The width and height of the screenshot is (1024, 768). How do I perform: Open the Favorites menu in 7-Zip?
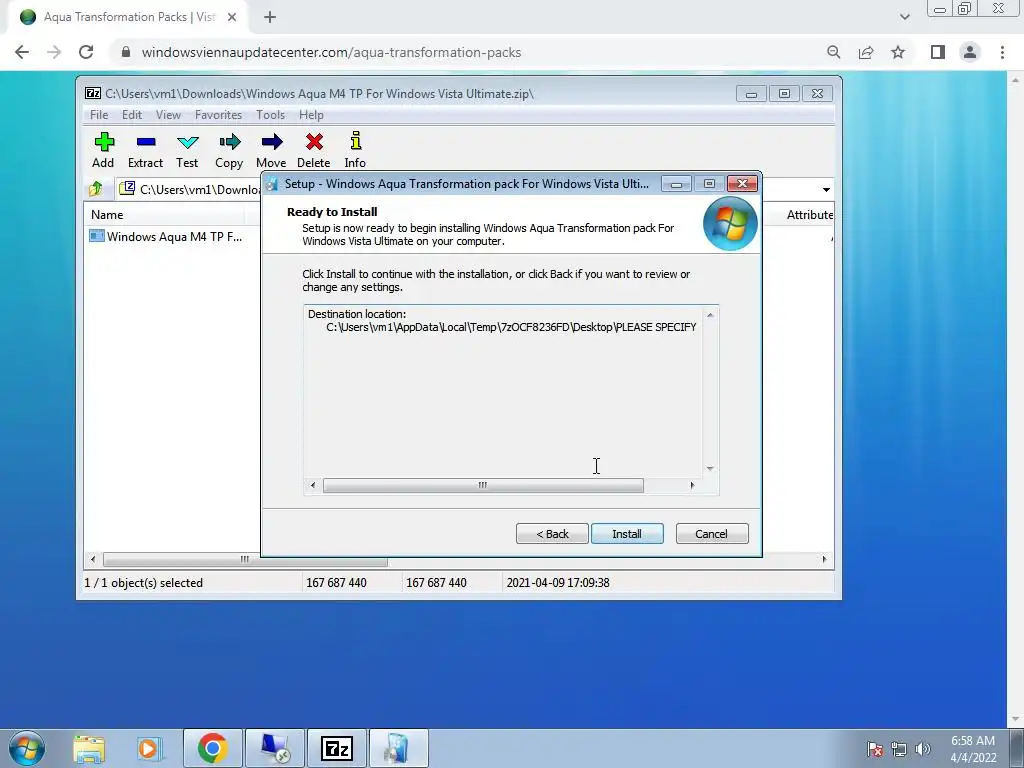(218, 115)
